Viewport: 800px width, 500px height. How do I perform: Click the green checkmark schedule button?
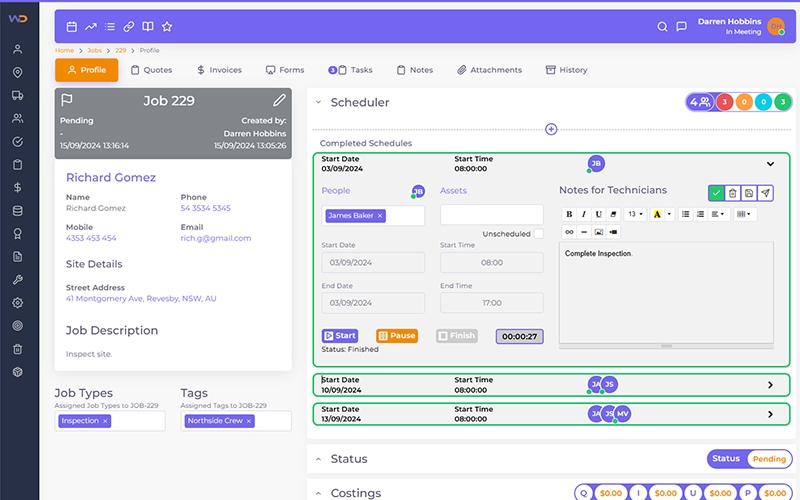click(716, 193)
